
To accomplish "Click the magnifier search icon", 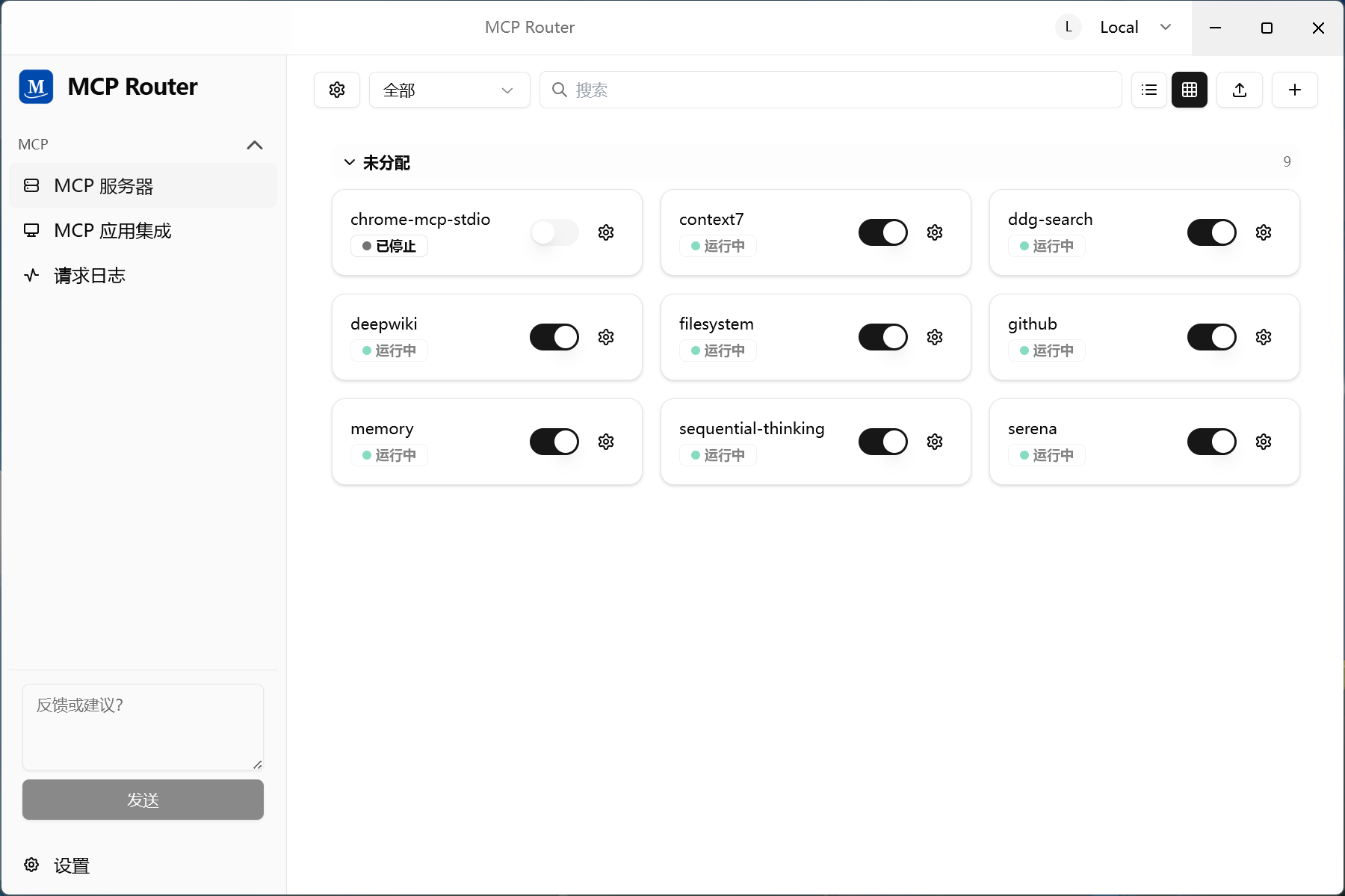I will pos(559,90).
